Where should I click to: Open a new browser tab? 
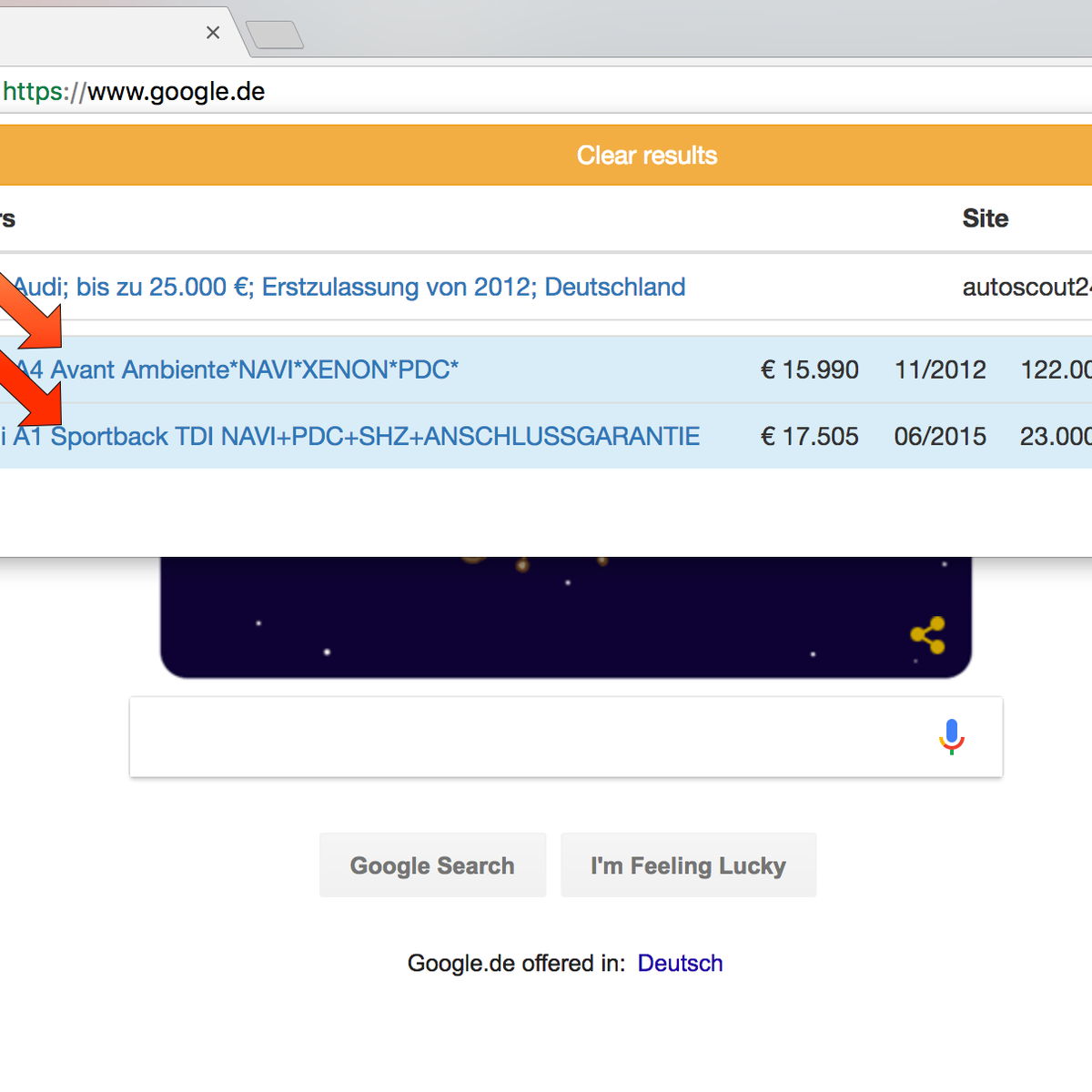(x=275, y=35)
